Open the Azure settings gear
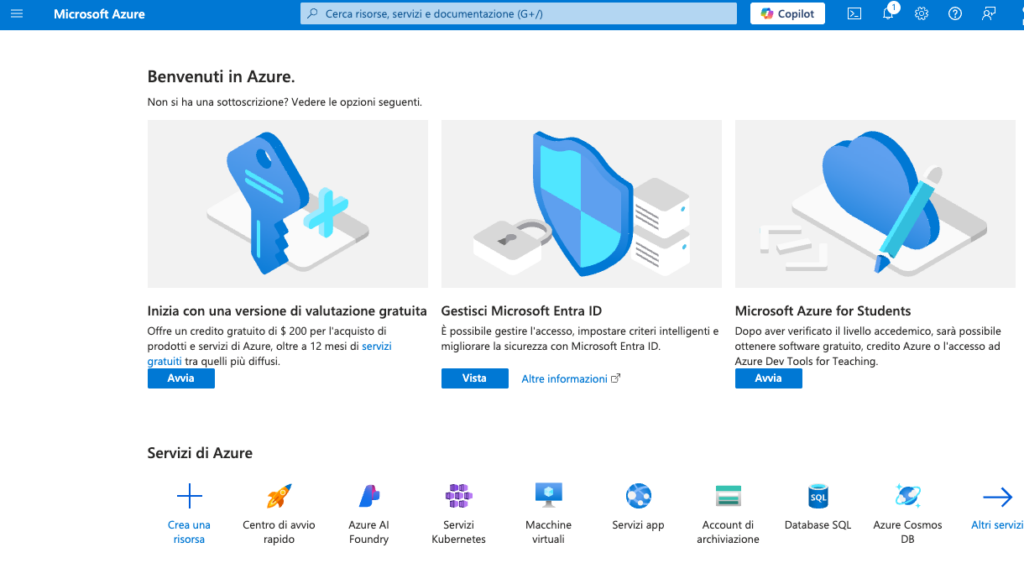 pyautogui.click(x=920, y=13)
